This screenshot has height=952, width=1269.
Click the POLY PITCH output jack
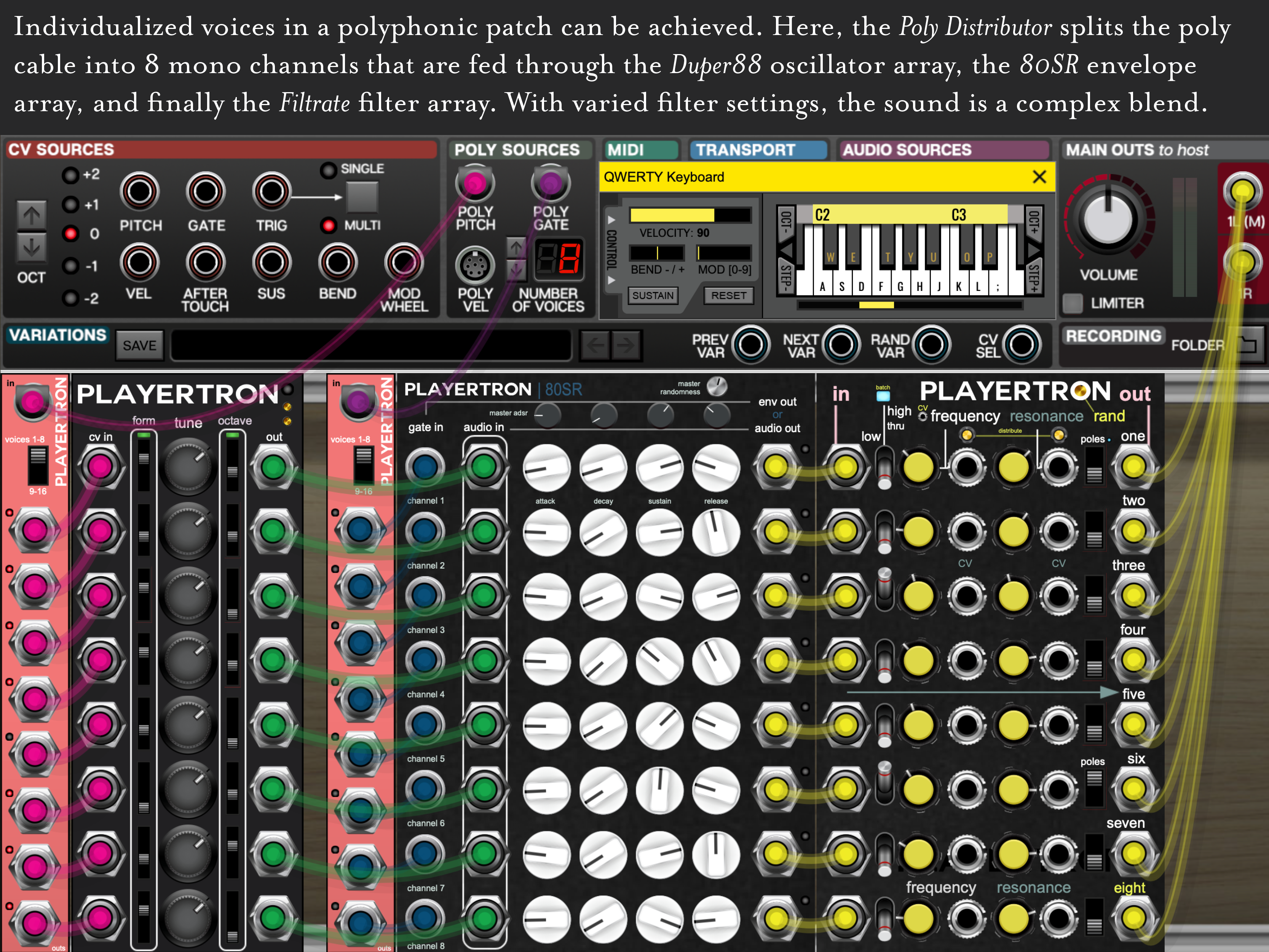pyautogui.click(x=474, y=184)
